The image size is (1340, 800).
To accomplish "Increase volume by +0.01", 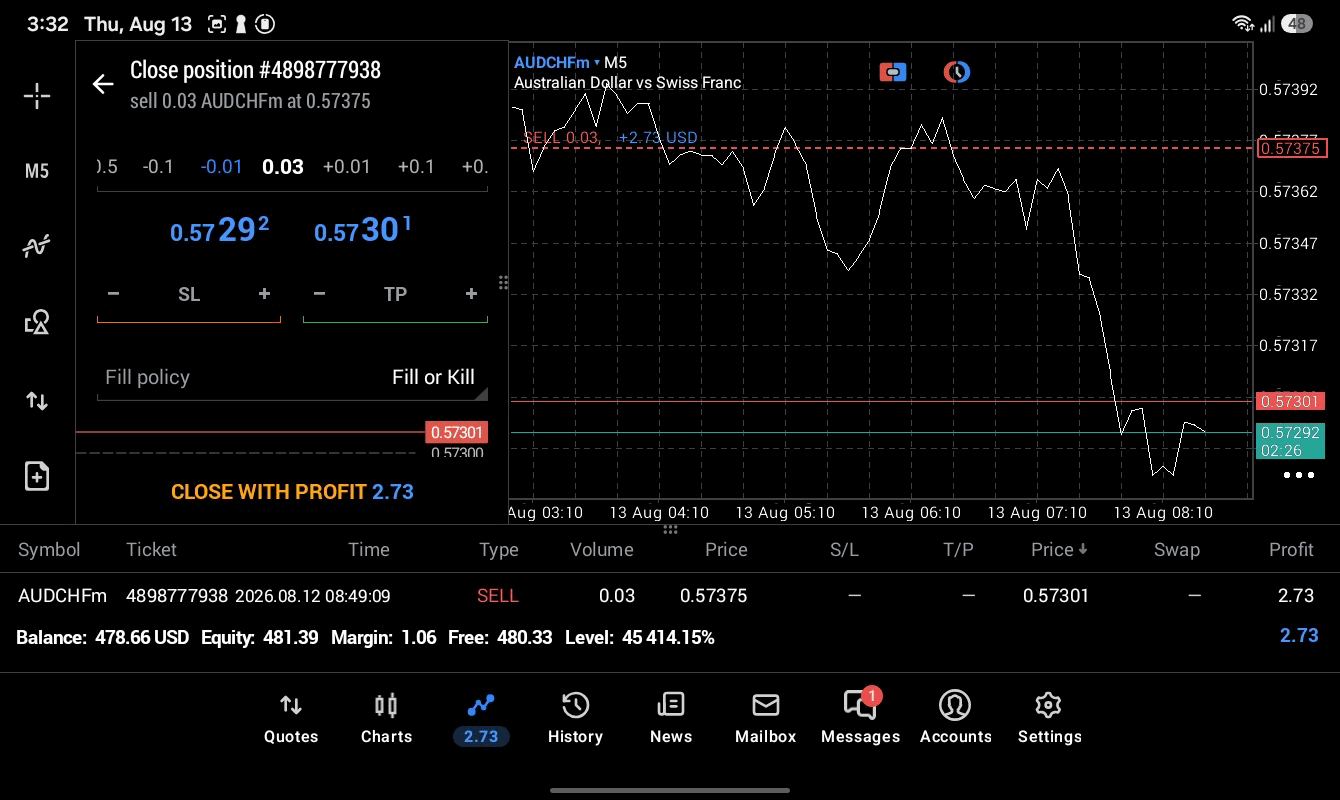I will (x=347, y=167).
